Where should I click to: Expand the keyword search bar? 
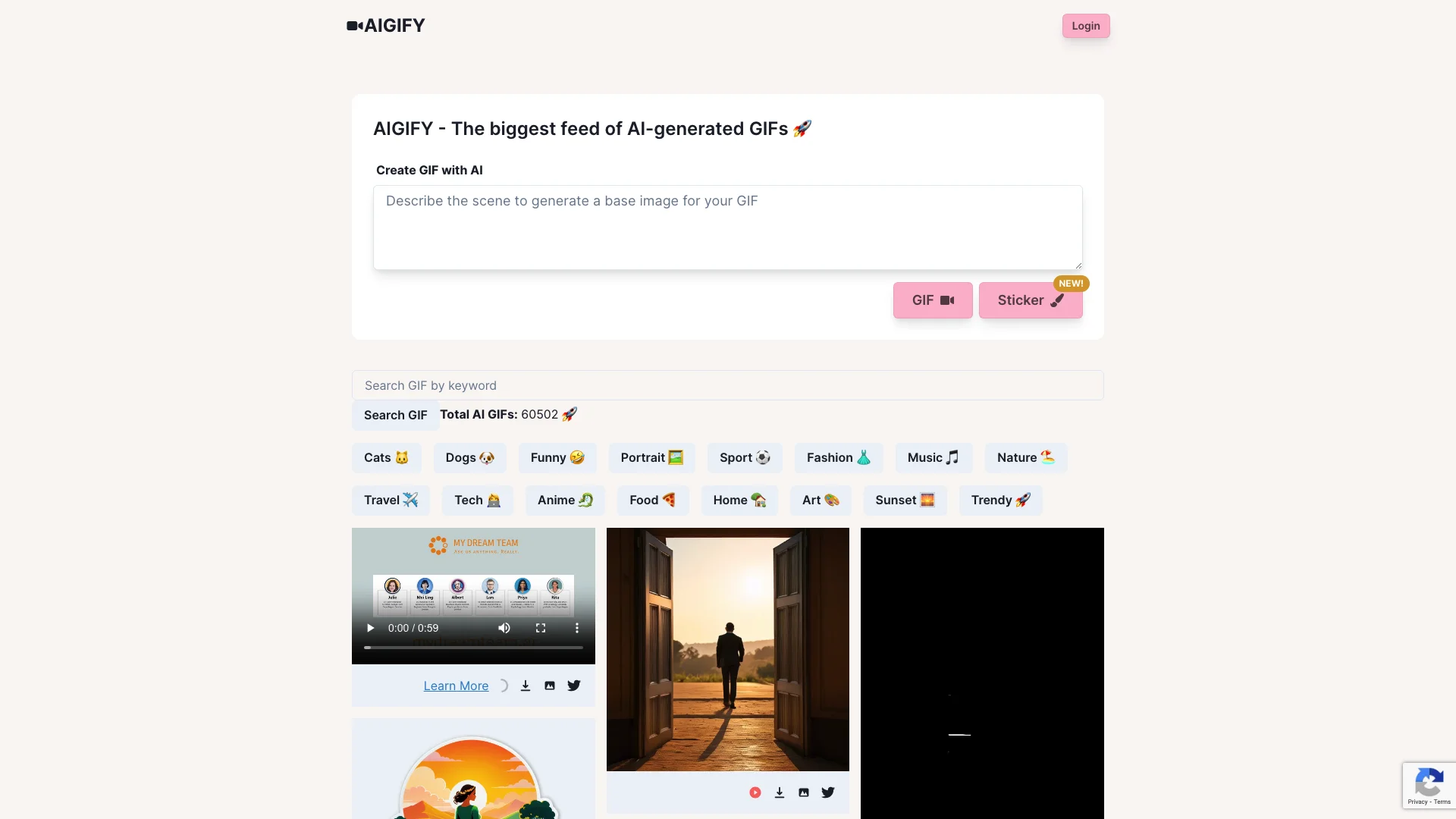click(x=727, y=385)
